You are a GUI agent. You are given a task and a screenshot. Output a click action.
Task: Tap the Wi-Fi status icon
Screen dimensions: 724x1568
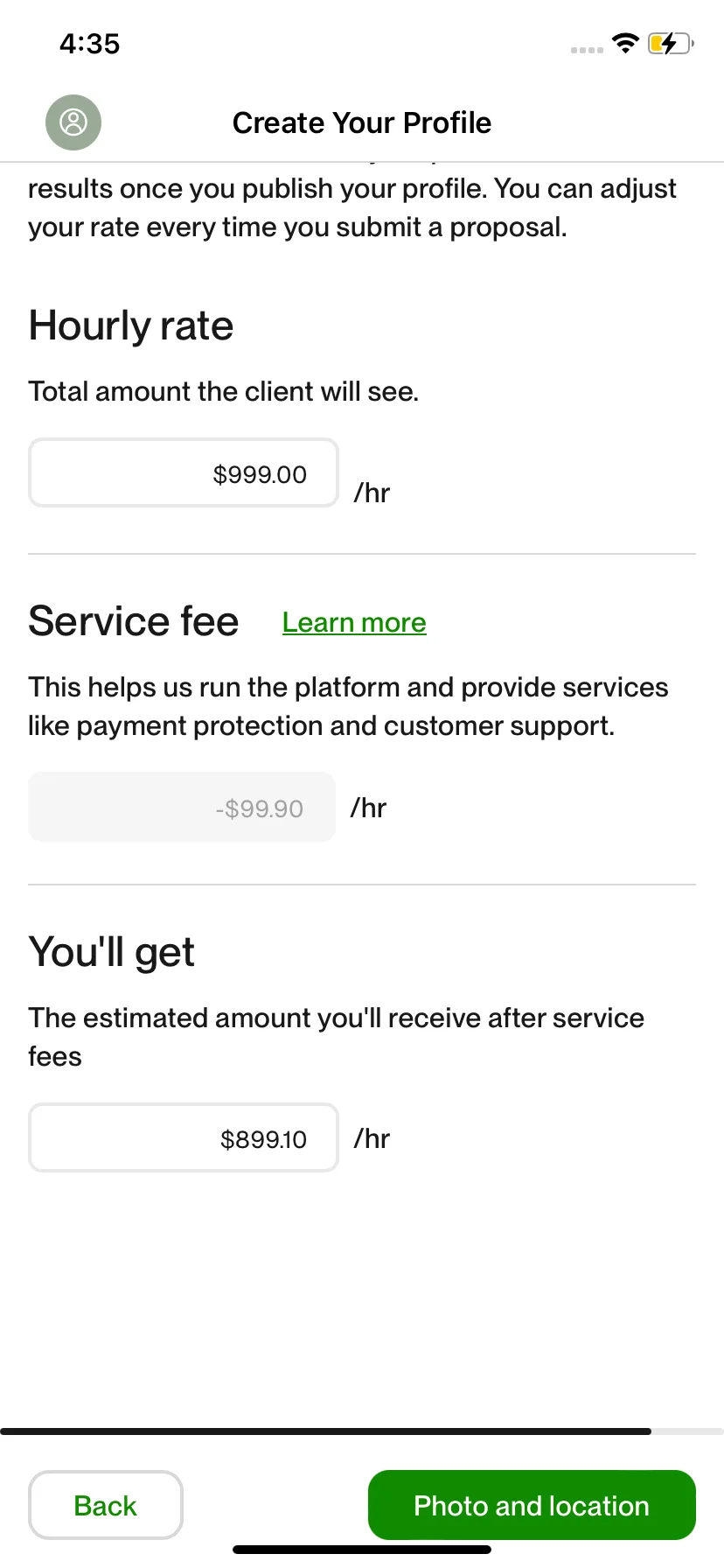(x=625, y=43)
